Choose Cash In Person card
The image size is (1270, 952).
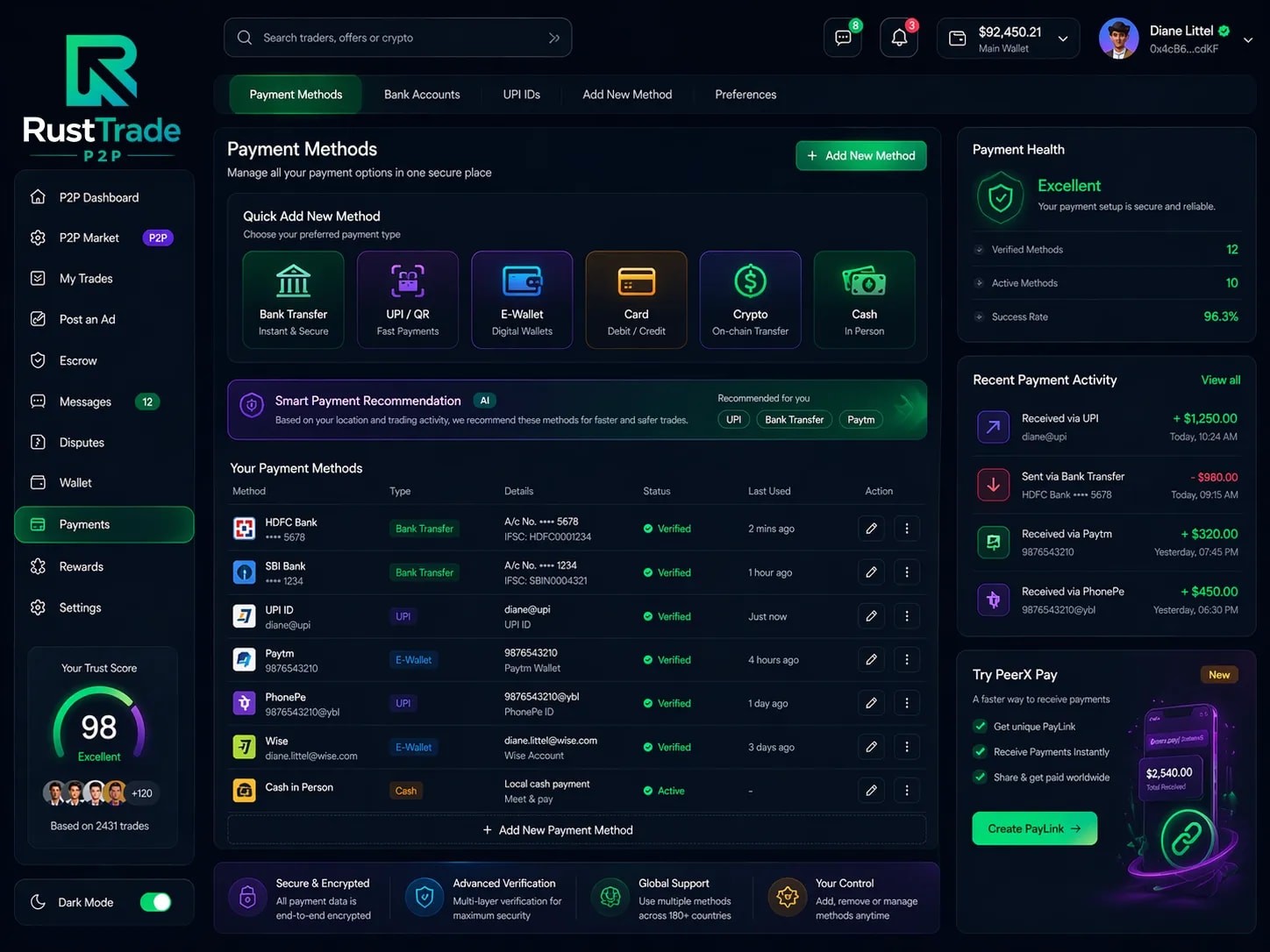coord(864,300)
